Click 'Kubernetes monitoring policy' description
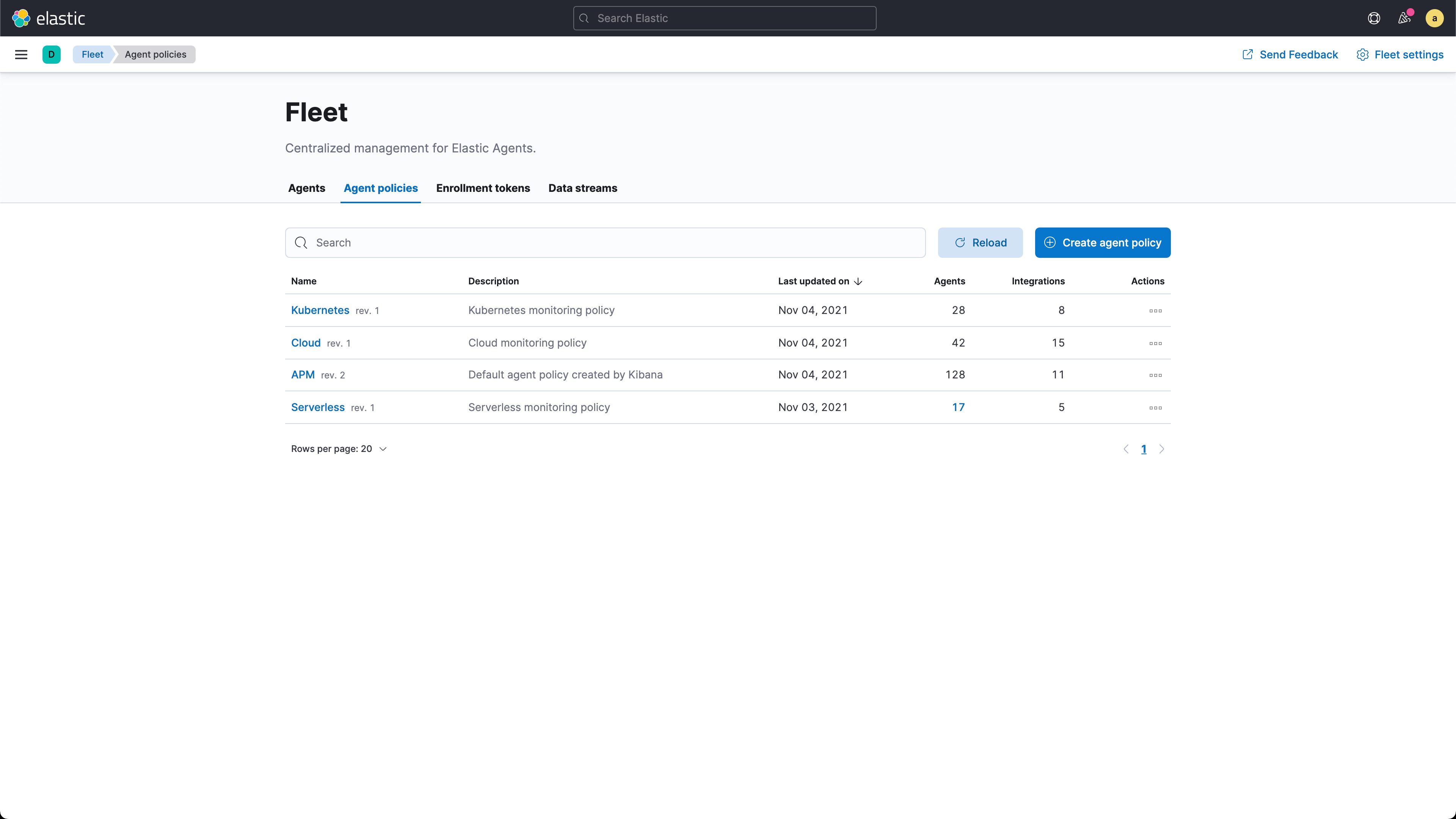This screenshot has height=819, width=1456. 541,310
